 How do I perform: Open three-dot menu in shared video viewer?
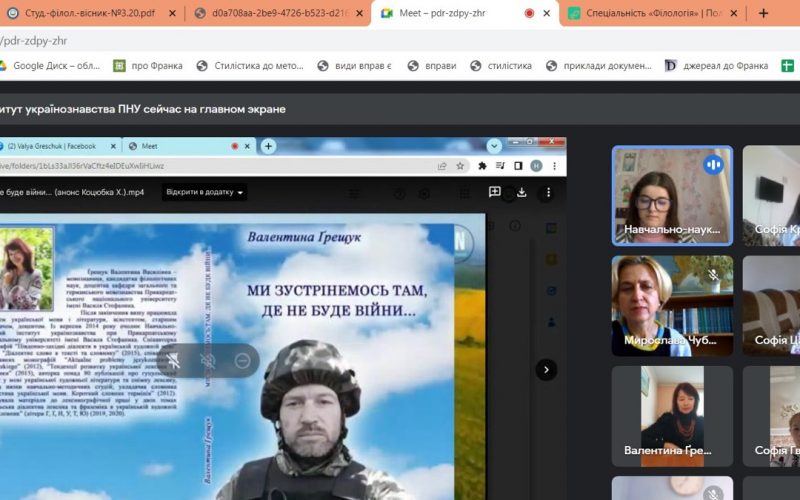click(546, 192)
